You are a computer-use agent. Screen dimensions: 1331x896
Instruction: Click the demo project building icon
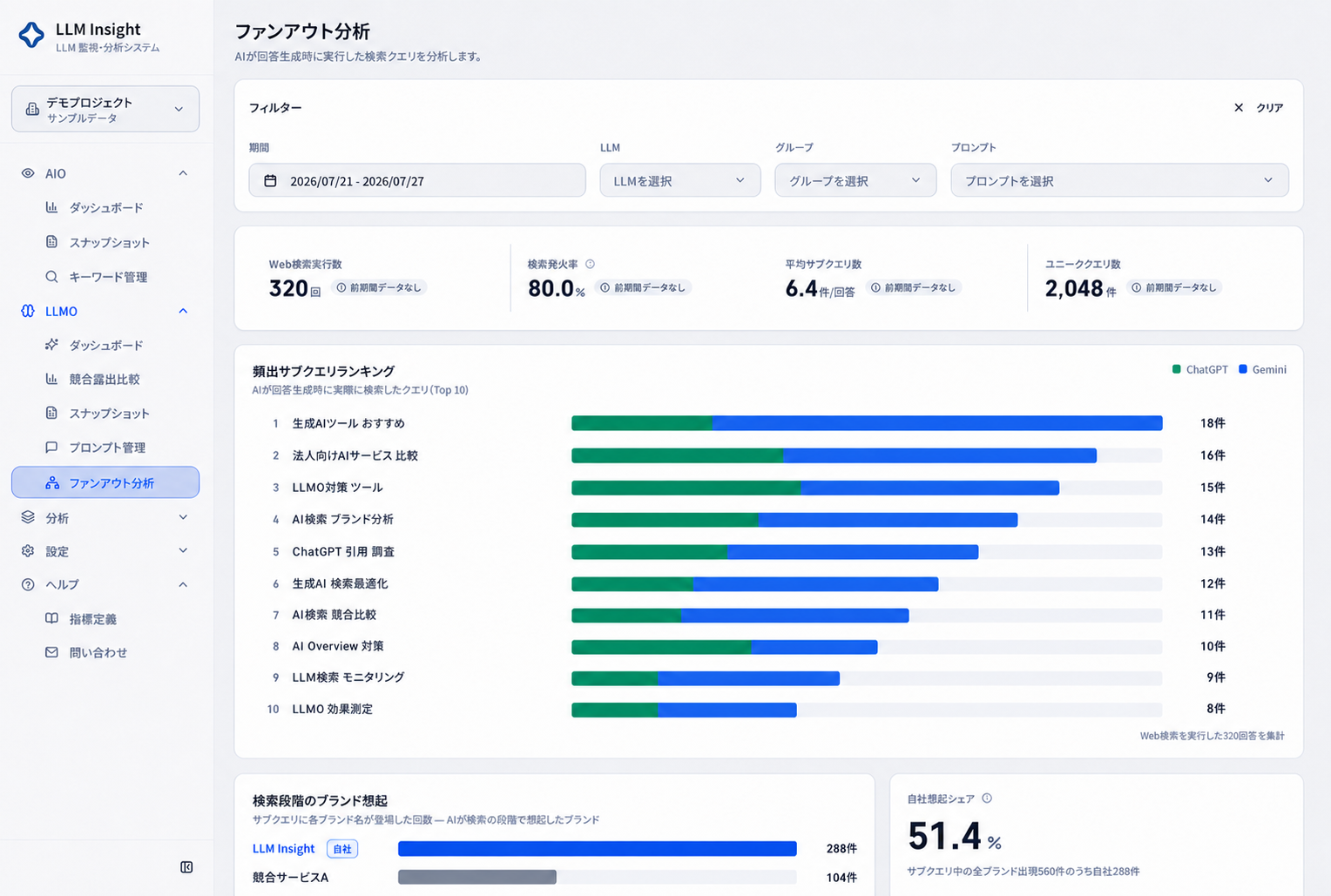click(x=32, y=109)
